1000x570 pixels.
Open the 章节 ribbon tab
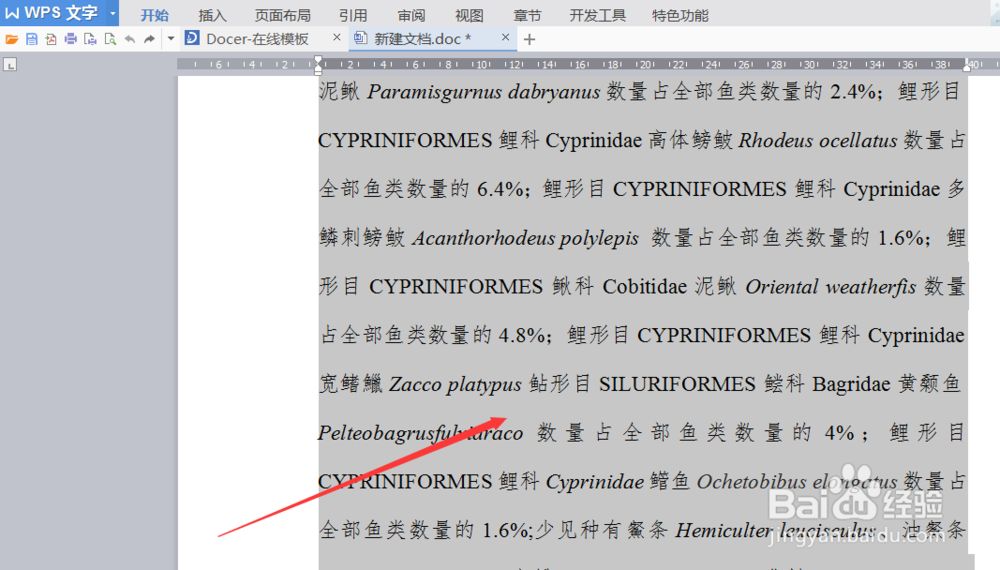527,15
